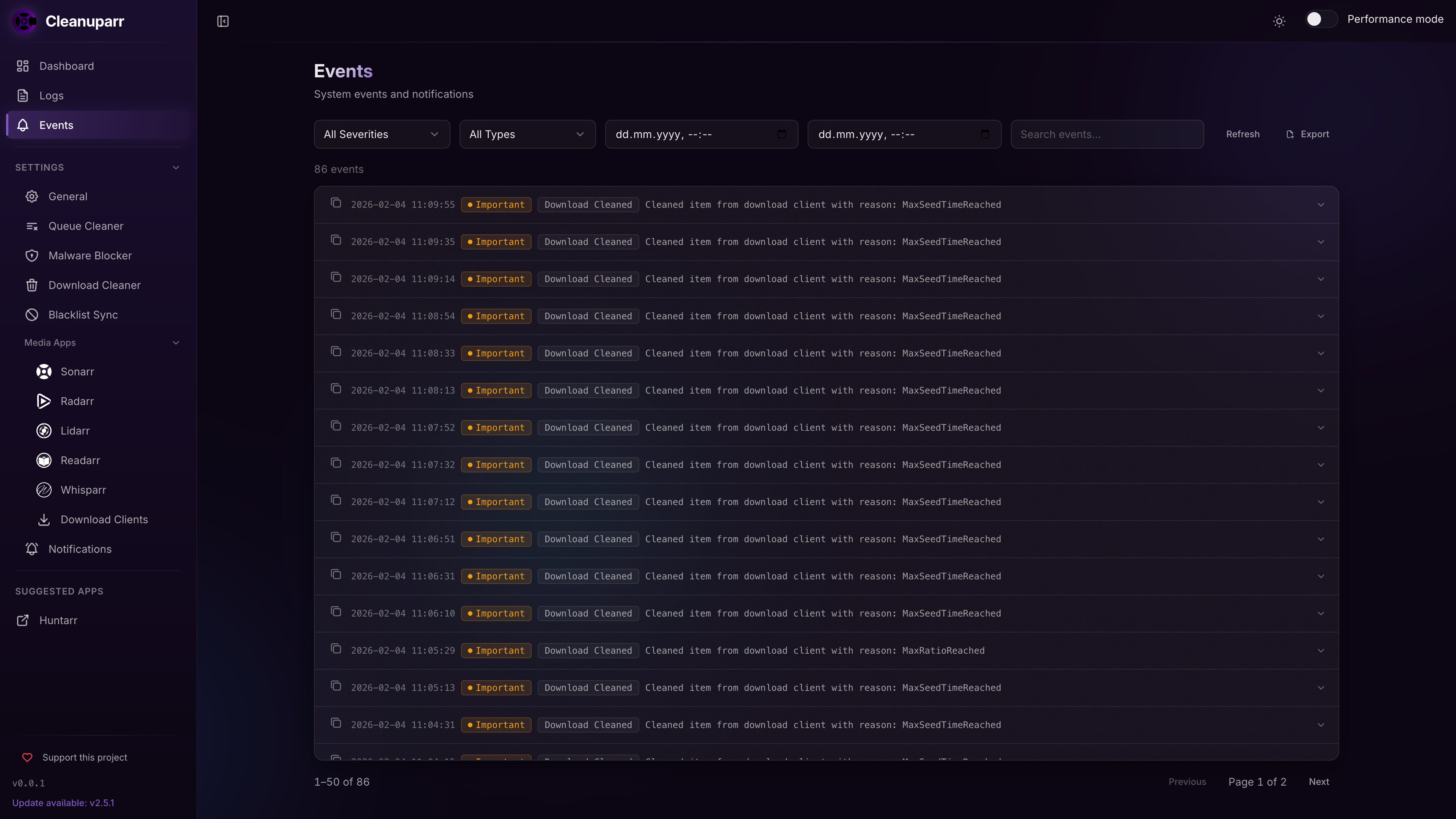Image resolution: width=1456 pixels, height=819 pixels.
Task: Focus the Search events field
Action: (x=1107, y=134)
